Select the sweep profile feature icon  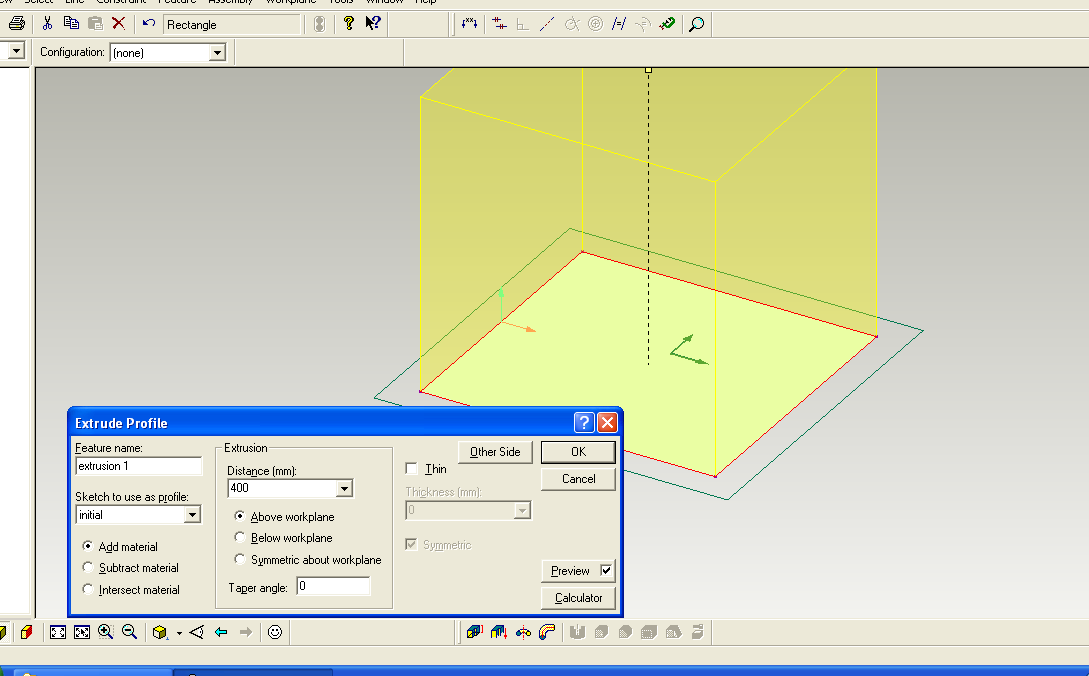tap(547, 632)
